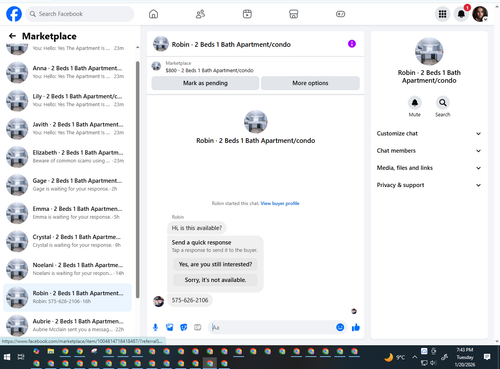Mute the chat using bell icon
500x369 pixels.
(x=415, y=103)
